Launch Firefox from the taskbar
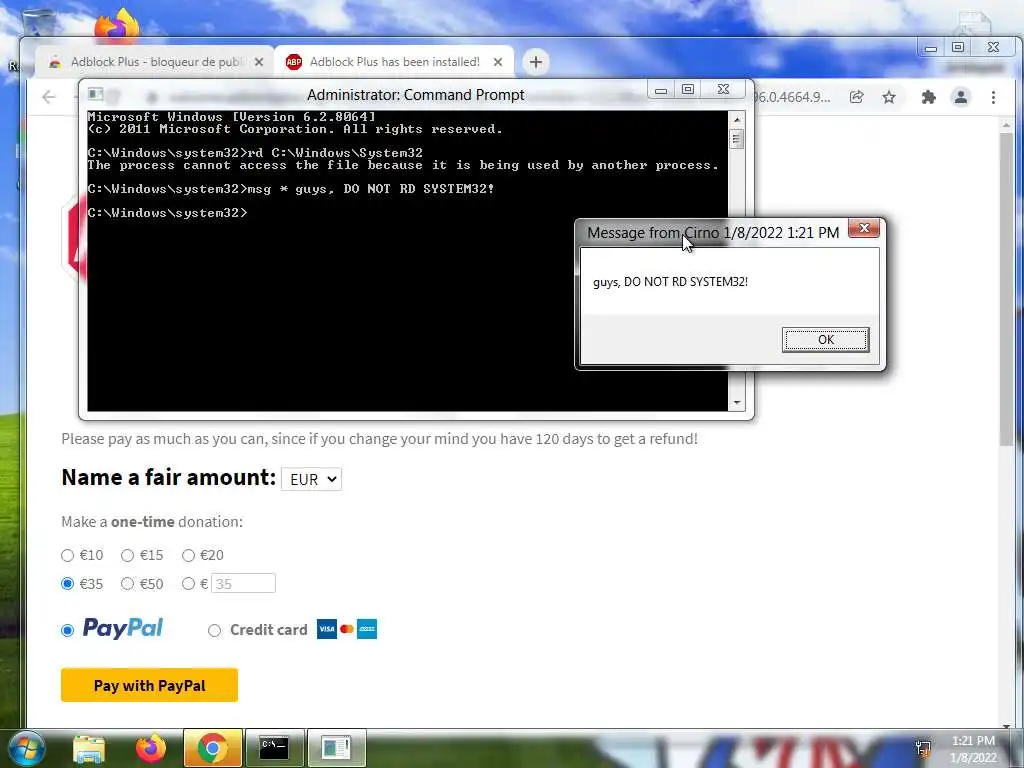1024x768 pixels. tap(151, 748)
